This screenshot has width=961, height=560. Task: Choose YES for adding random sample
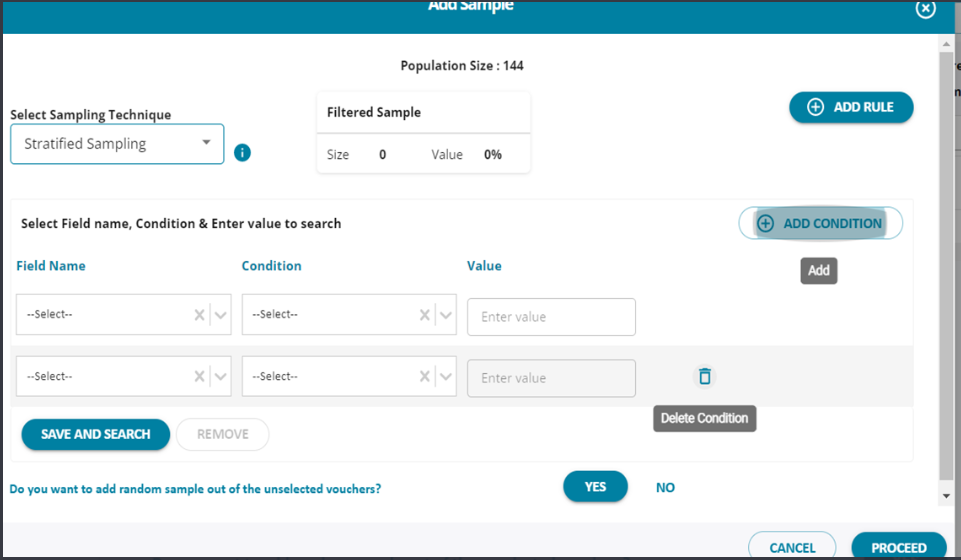click(595, 487)
